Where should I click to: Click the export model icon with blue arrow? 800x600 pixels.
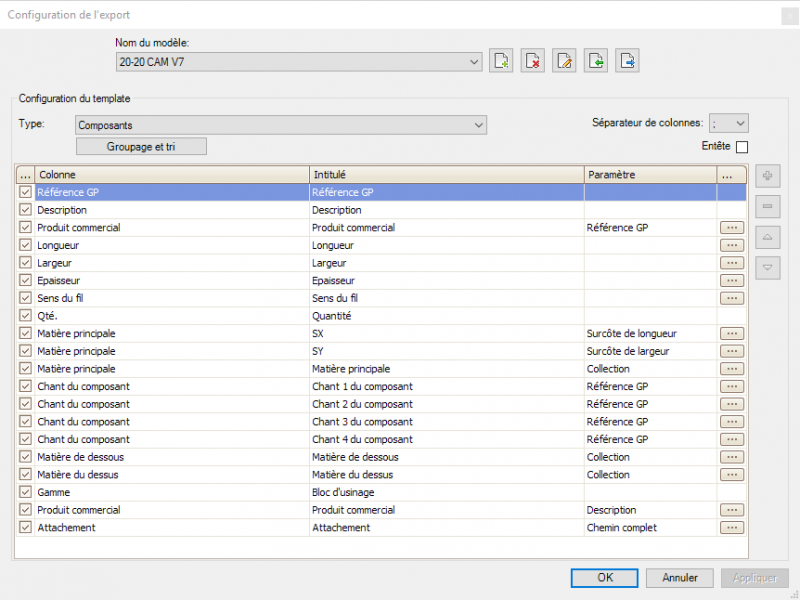(627, 61)
